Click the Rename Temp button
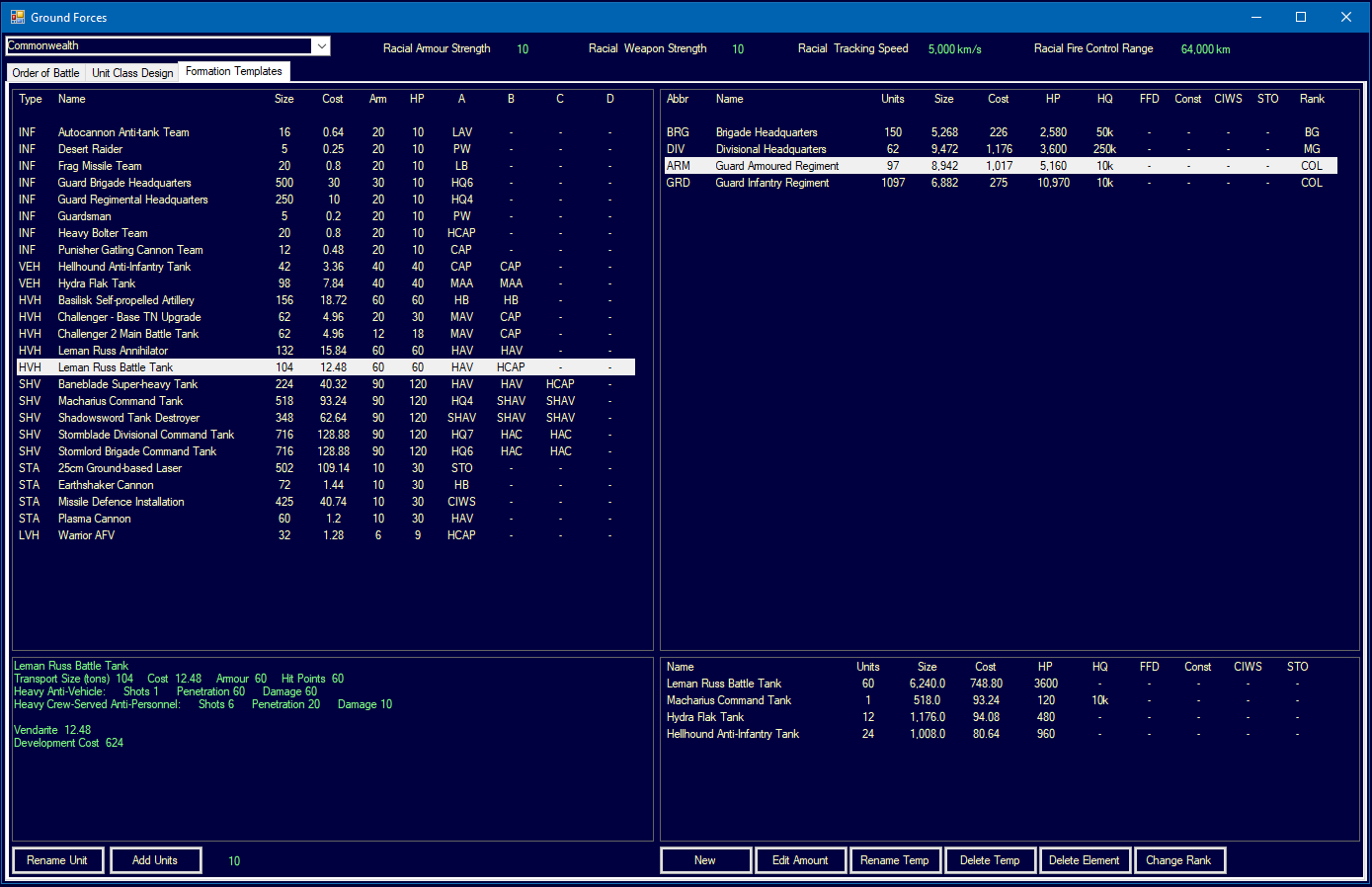This screenshot has width=1372, height=887. pyautogui.click(x=895, y=860)
